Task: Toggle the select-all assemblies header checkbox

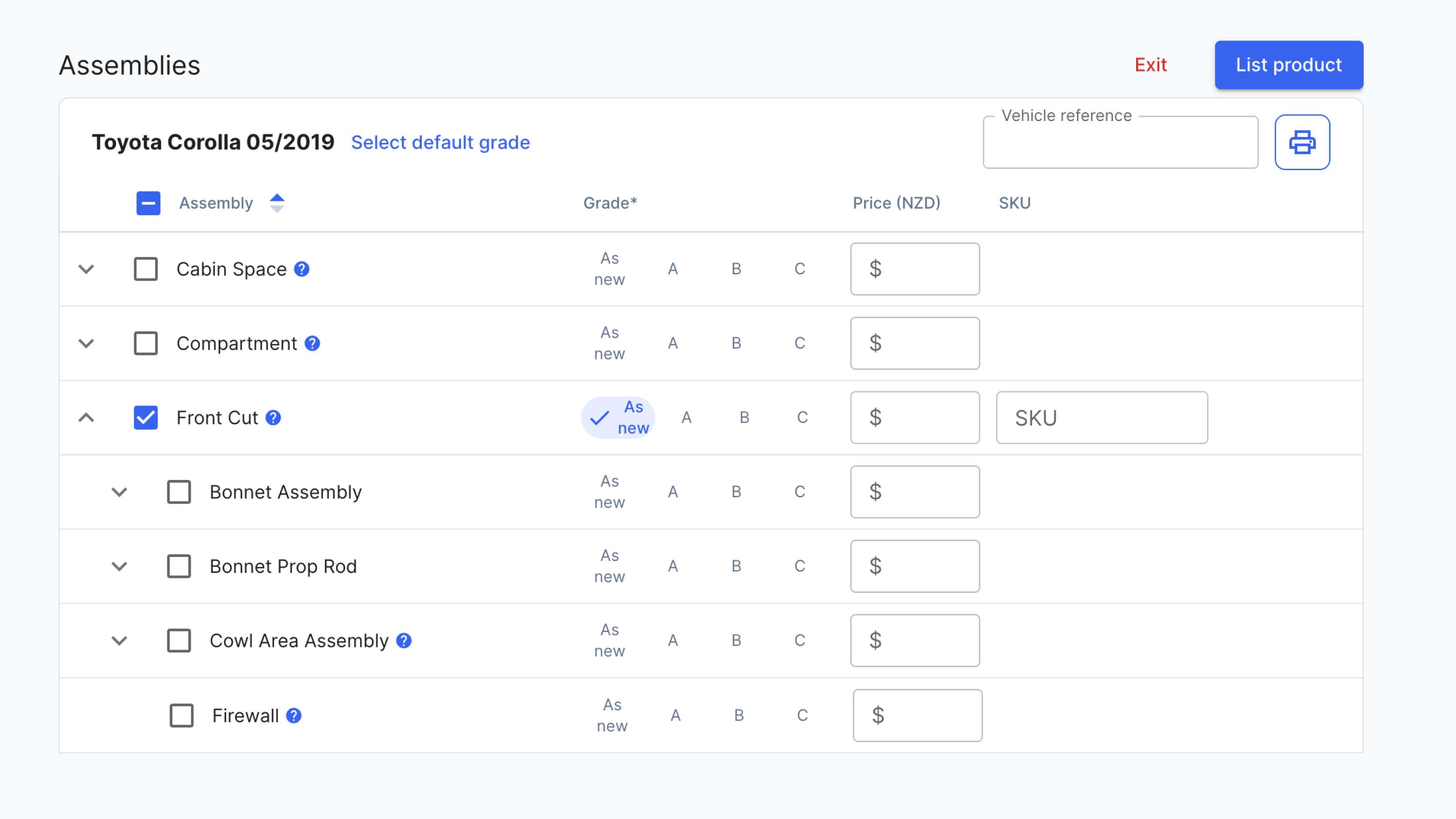Action: pyautogui.click(x=148, y=203)
